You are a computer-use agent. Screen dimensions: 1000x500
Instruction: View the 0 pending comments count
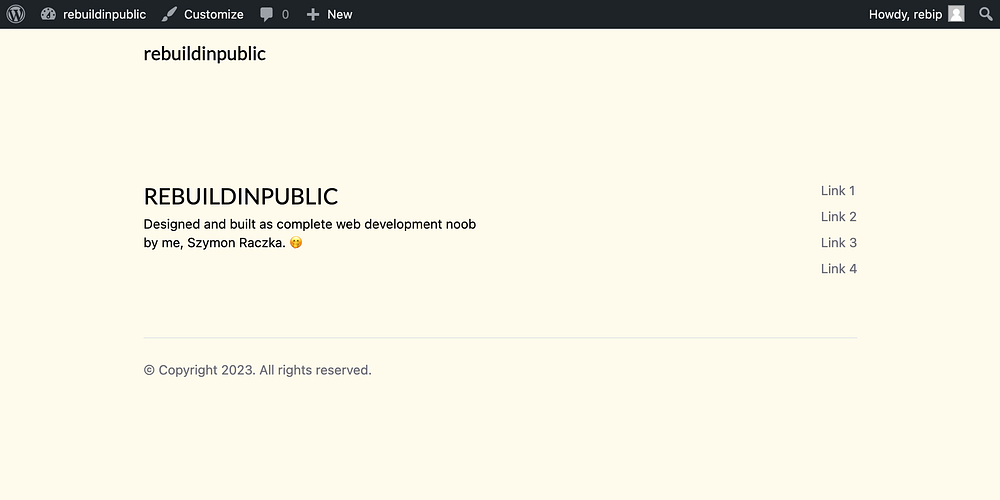tap(285, 15)
